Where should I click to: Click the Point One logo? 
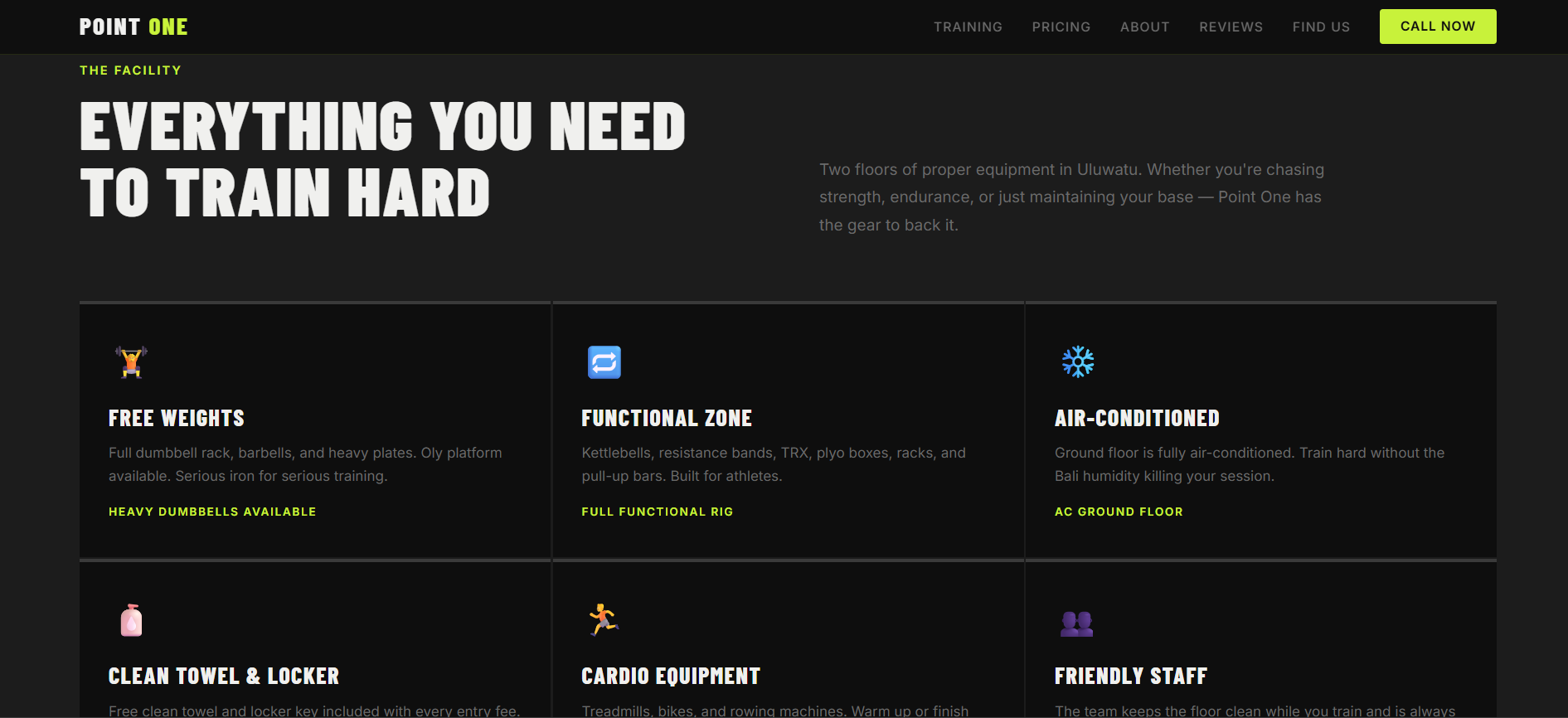click(x=133, y=27)
